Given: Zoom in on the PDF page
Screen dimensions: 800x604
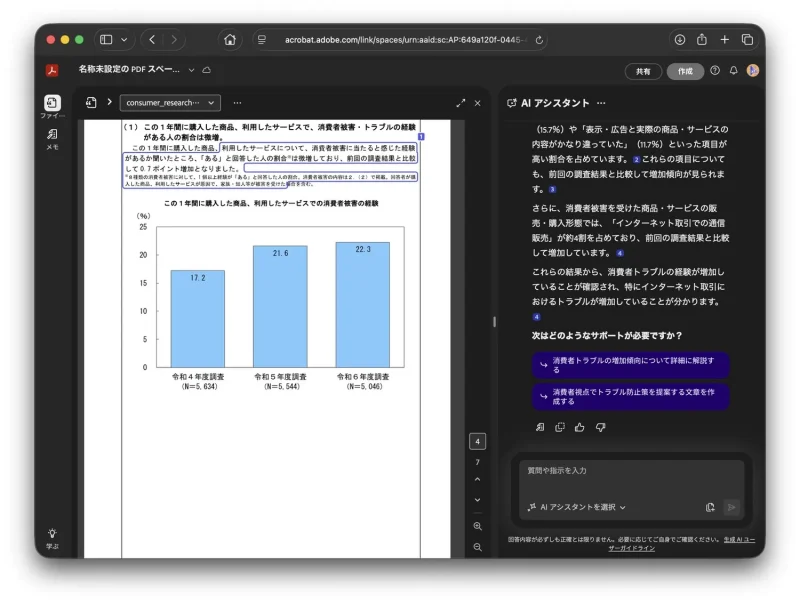Looking at the screenshot, I should [x=477, y=526].
